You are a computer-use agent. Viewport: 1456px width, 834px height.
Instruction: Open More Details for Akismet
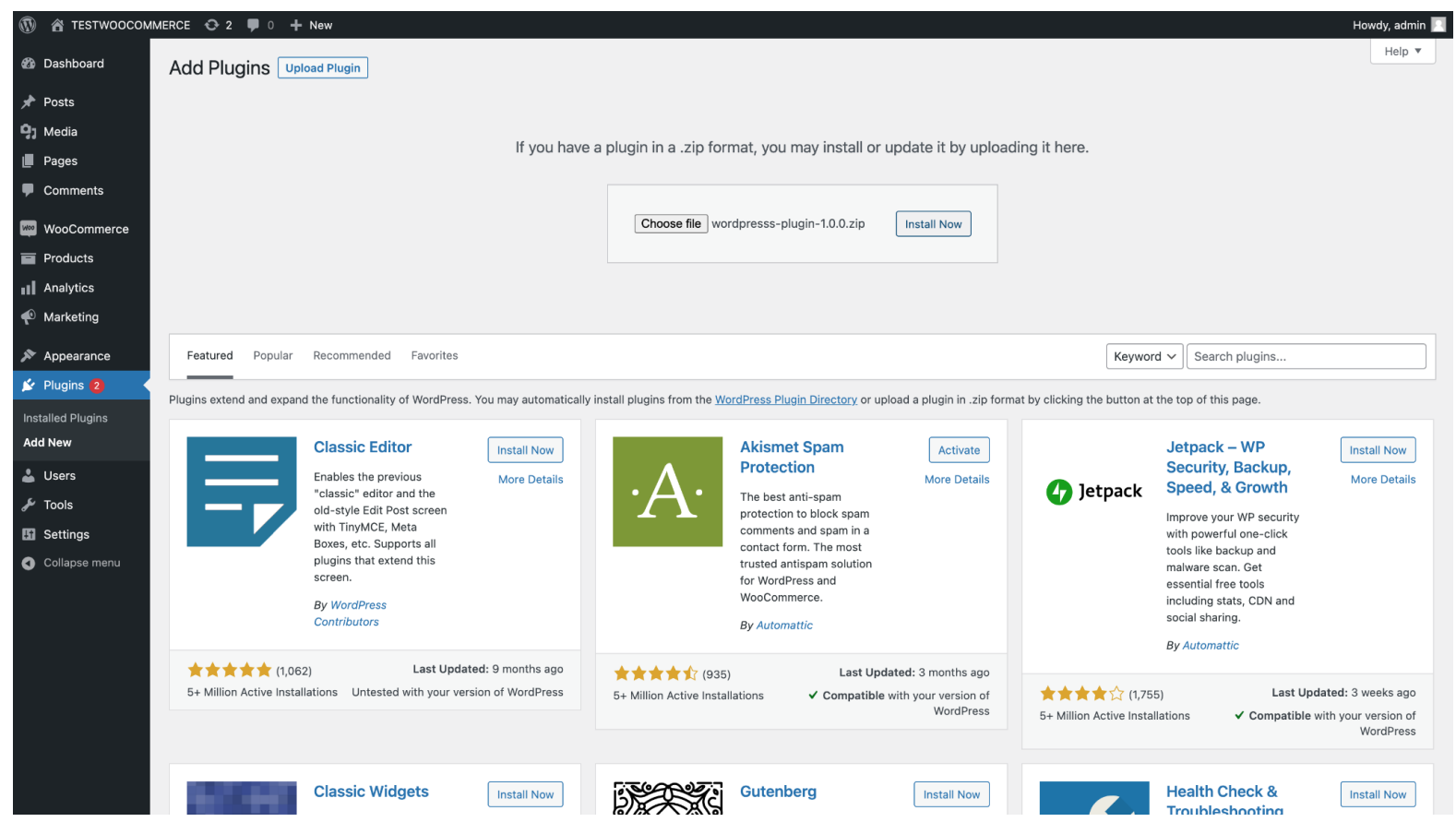tap(957, 480)
